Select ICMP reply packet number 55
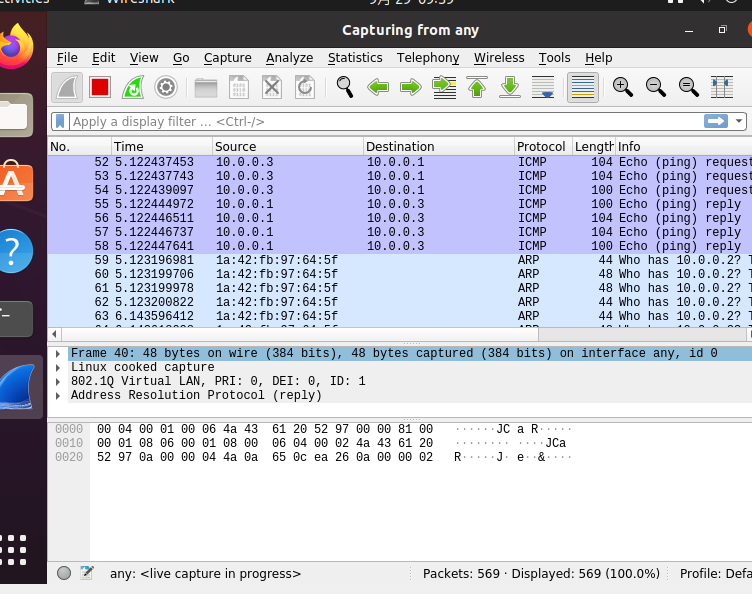Viewport: 752px width, 594px height. point(400,204)
